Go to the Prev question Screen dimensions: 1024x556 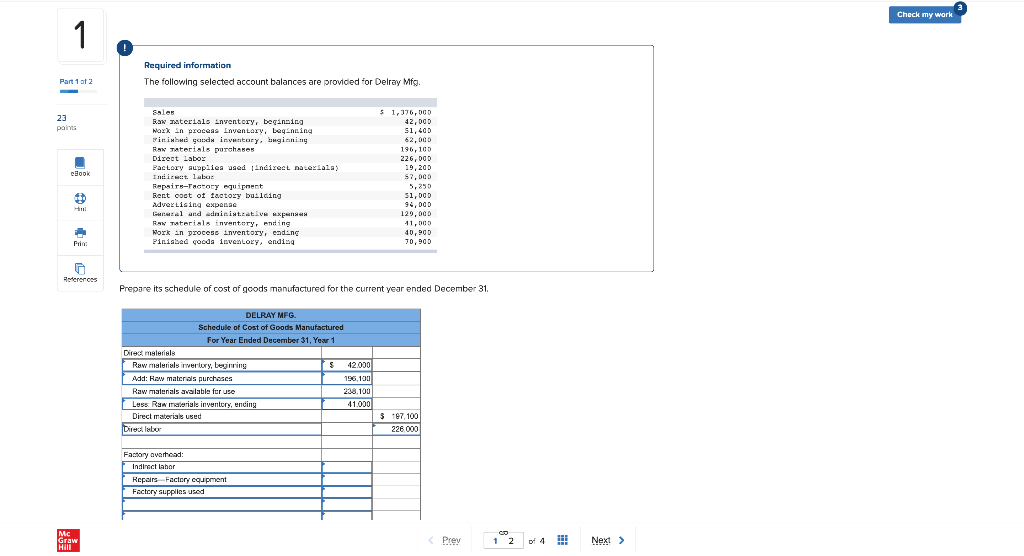click(x=445, y=540)
